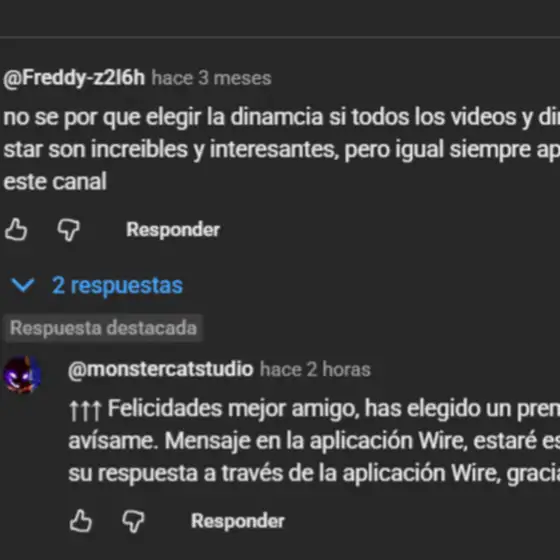Give thumbs down to the monstercatstudio reply
Image resolution: width=560 pixels, height=560 pixels.
[x=133, y=521]
